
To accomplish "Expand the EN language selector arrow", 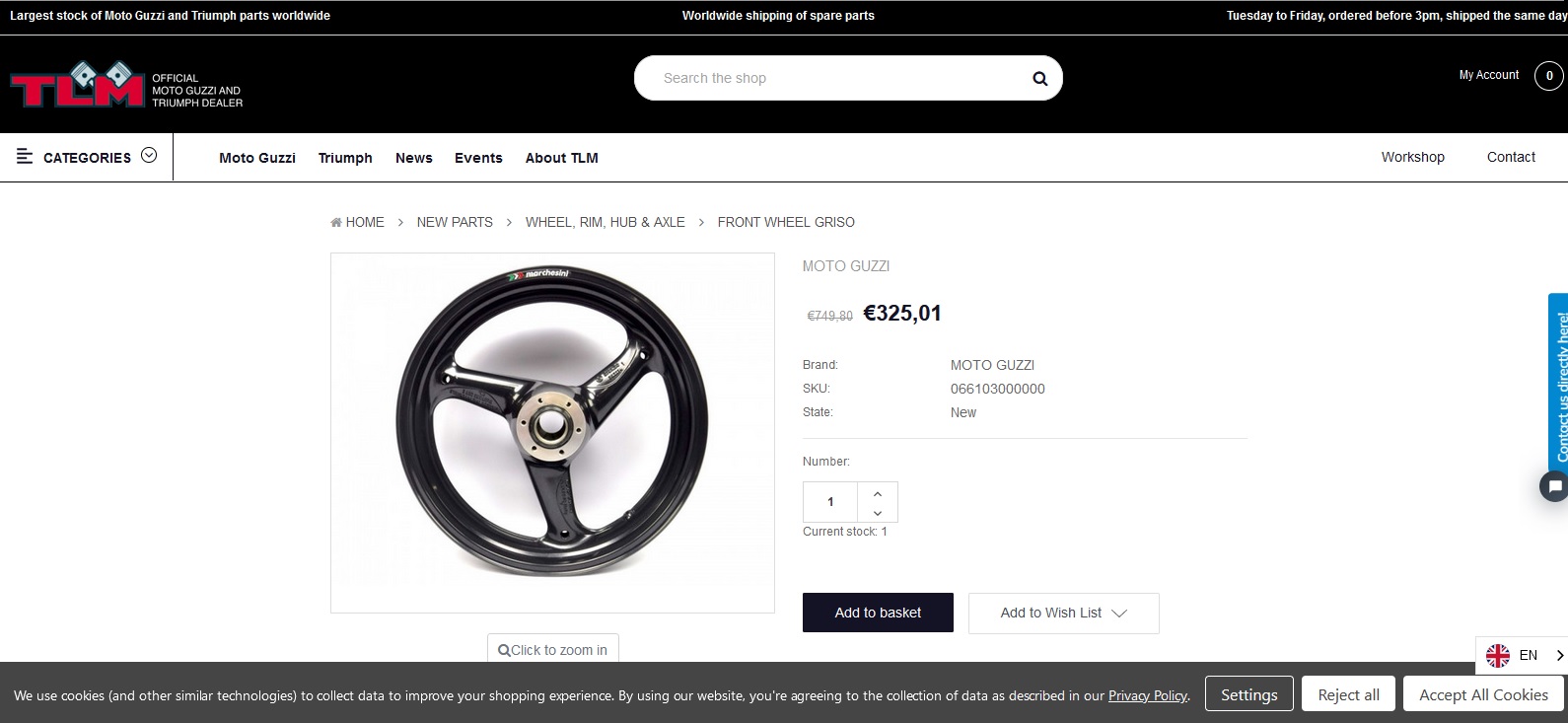I will (1559, 655).
